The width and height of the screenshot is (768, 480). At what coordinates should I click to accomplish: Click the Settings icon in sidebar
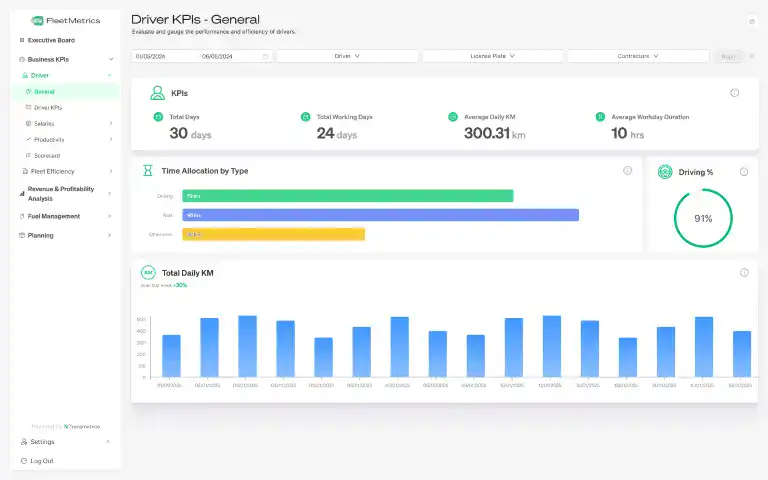[24, 442]
